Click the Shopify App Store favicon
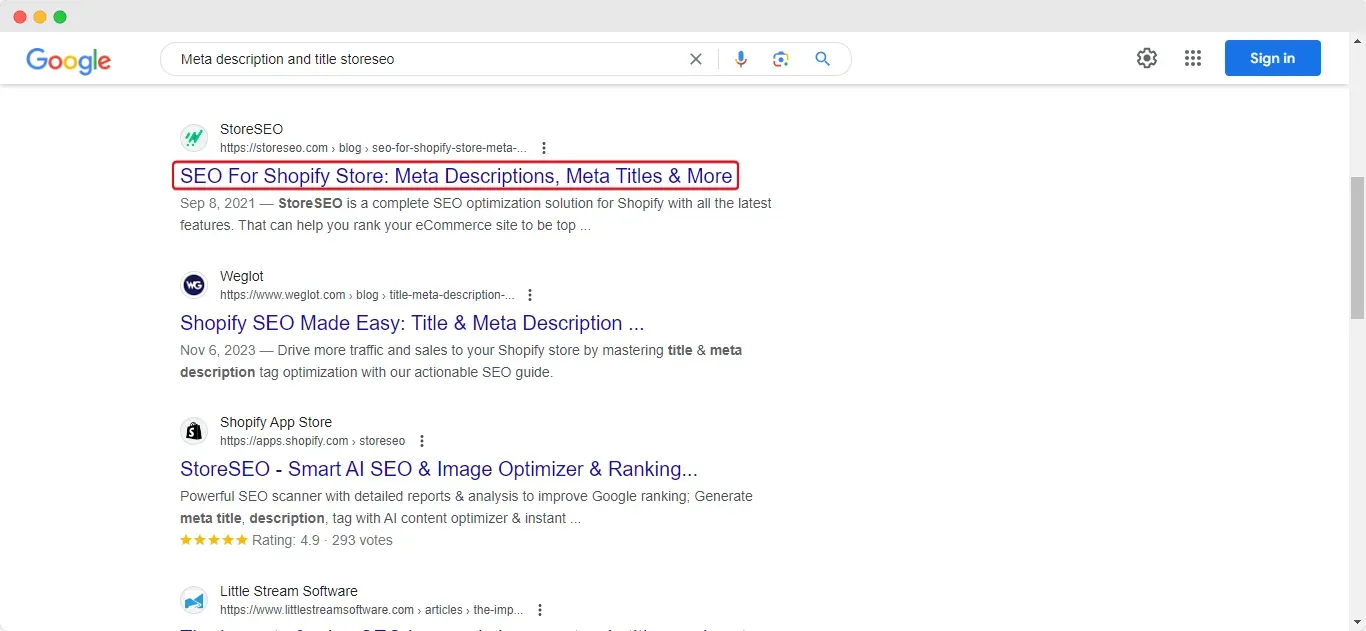The height and width of the screenshot is (631, 1366). [194, 431]
